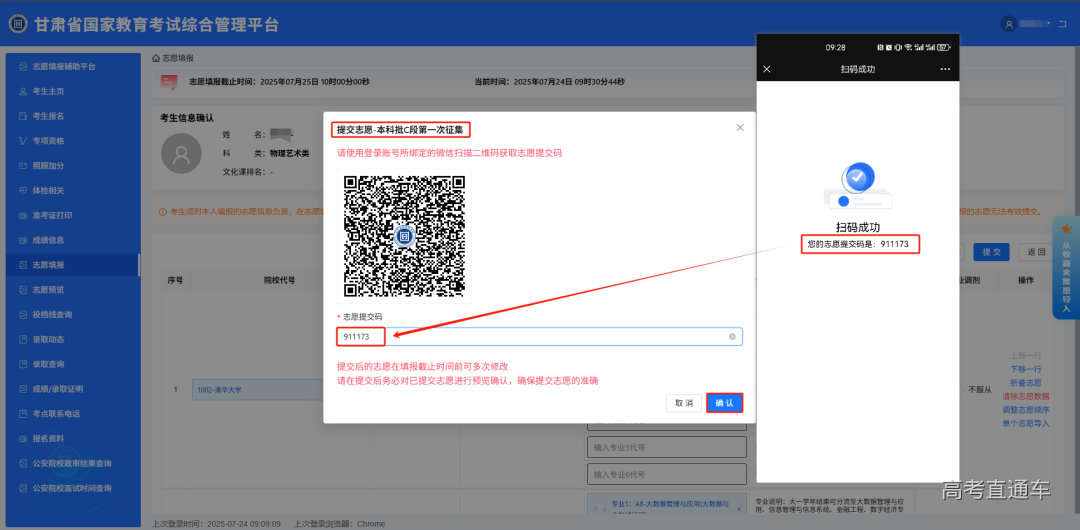Click the 照顾加分 sidebar icon
Viewport: 1080px width, 530px height.
coord(24,166)
